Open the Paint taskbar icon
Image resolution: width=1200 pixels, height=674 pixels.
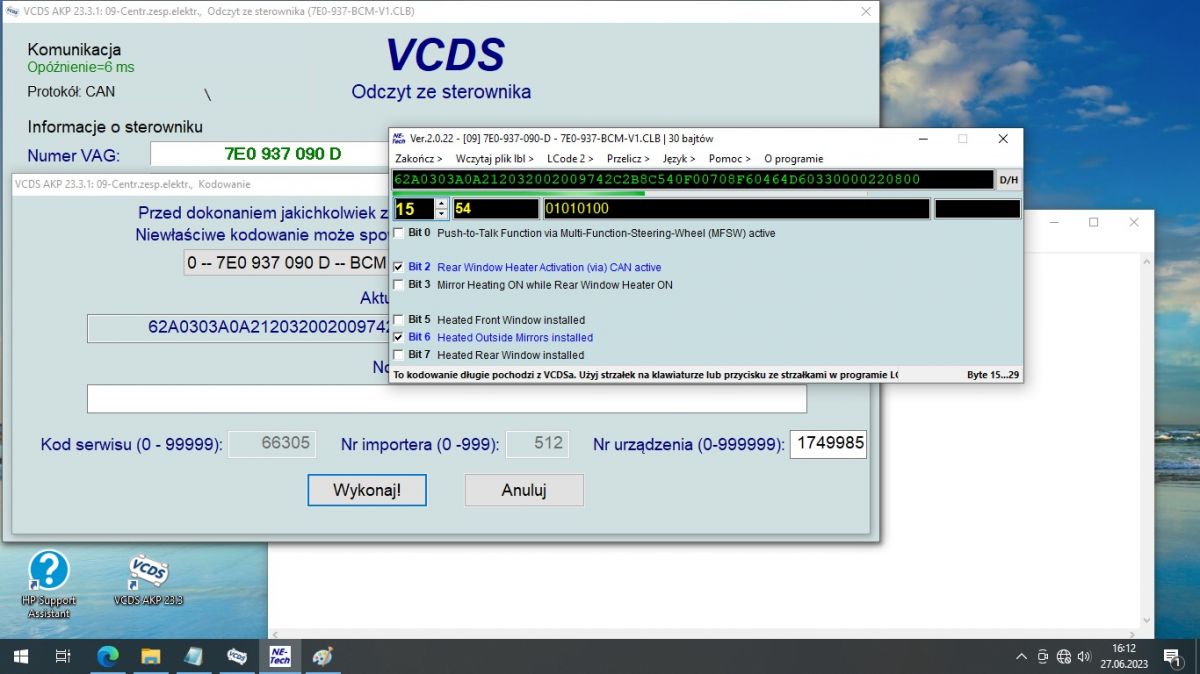(322, 656)
